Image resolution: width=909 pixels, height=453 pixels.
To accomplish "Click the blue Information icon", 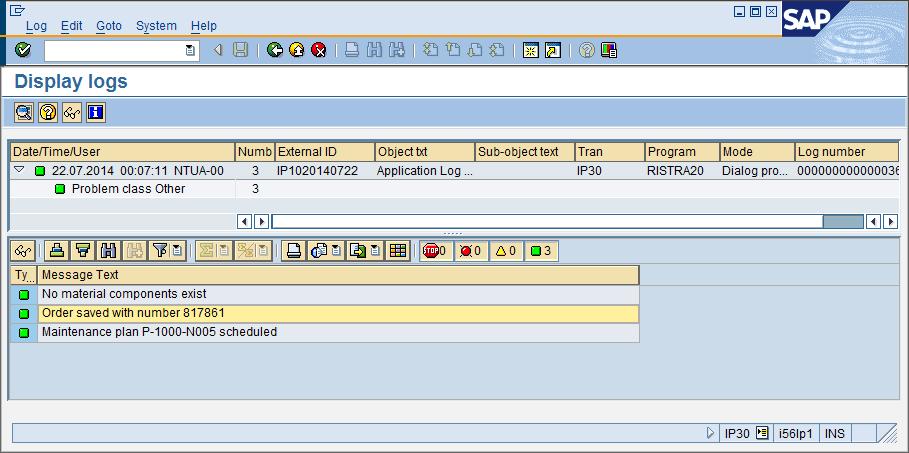I will (95, 113).
